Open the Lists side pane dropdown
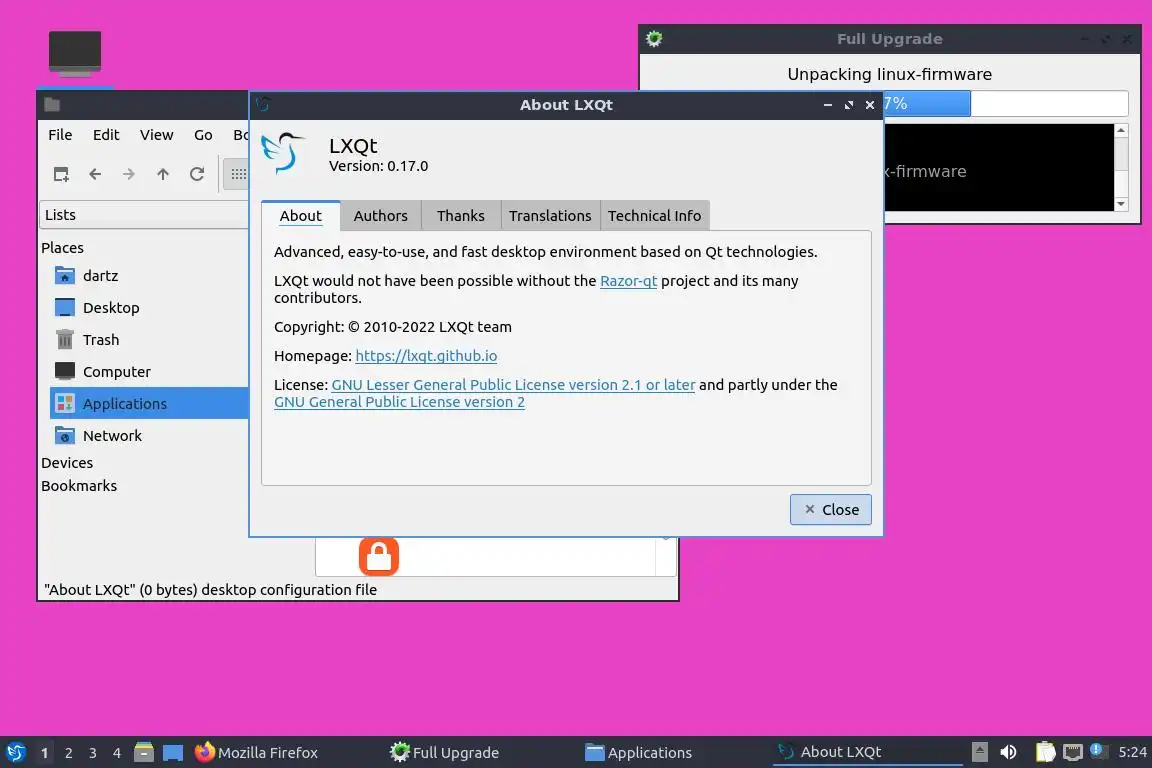The image size is (1152, 768). 144,215
